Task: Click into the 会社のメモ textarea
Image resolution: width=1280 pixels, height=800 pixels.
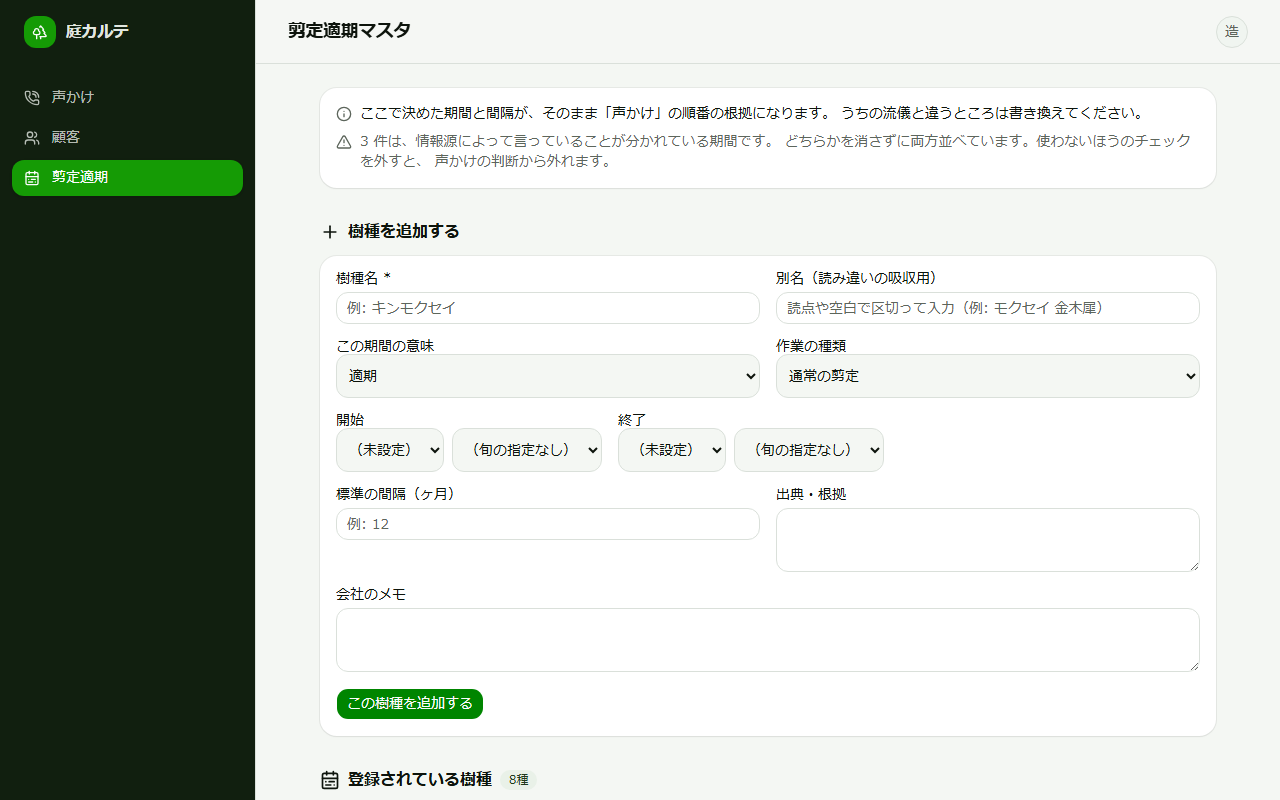Action: [768, 640]
